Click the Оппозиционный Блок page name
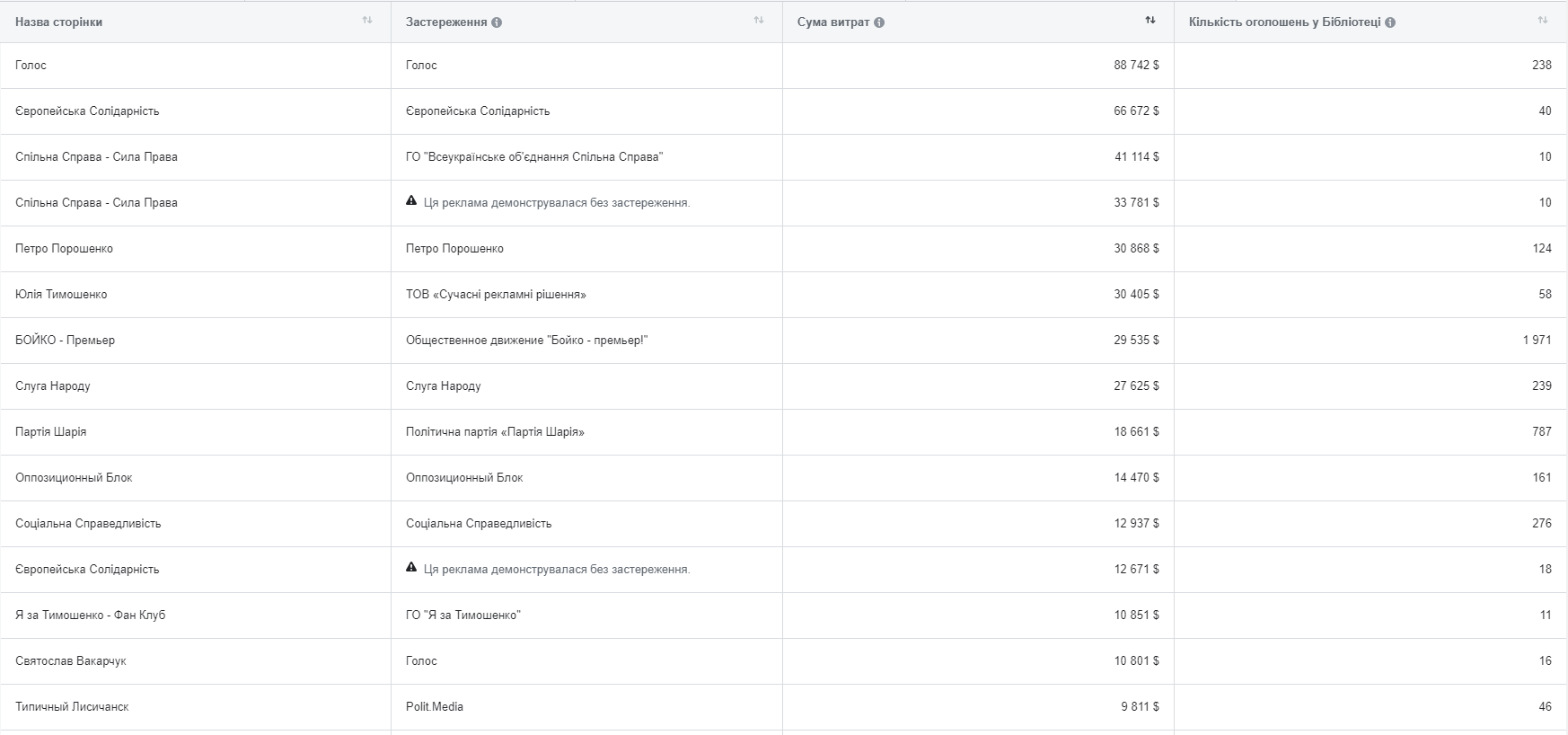 [x=74, y=478]
